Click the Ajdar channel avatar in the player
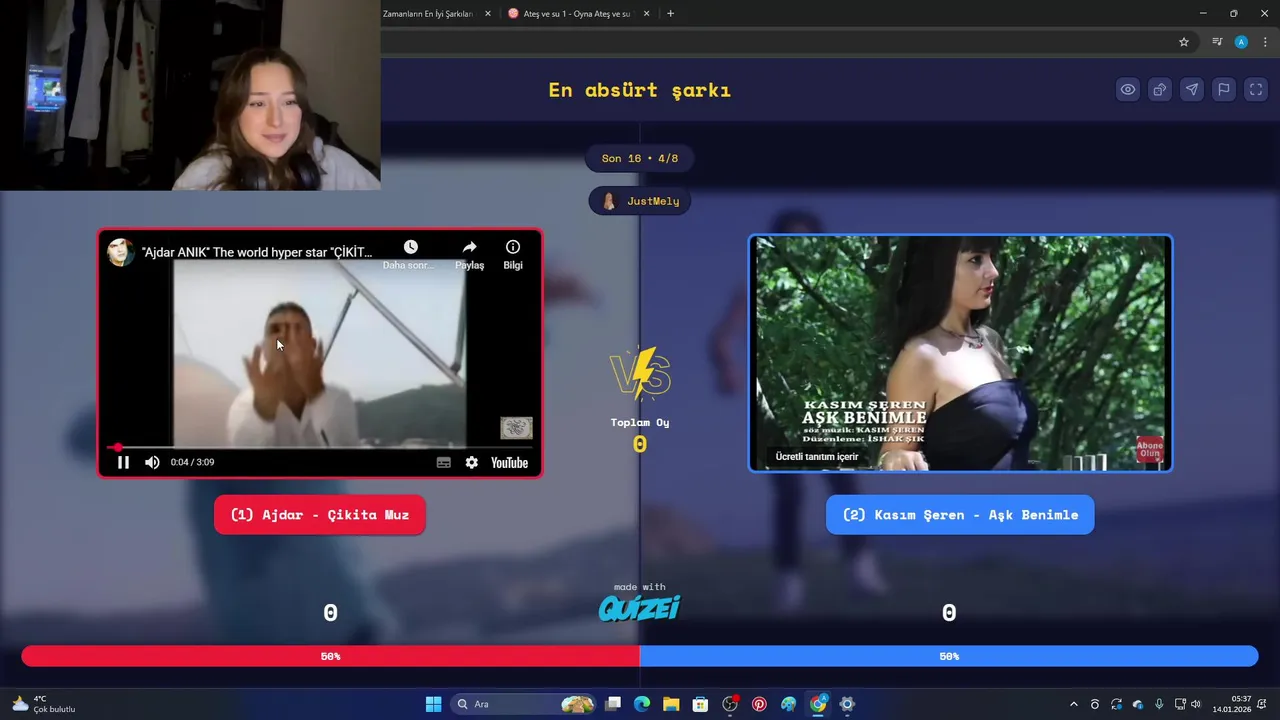Image resolution: width=1280 pixels, height=720 pixels. tap(121, 252)
